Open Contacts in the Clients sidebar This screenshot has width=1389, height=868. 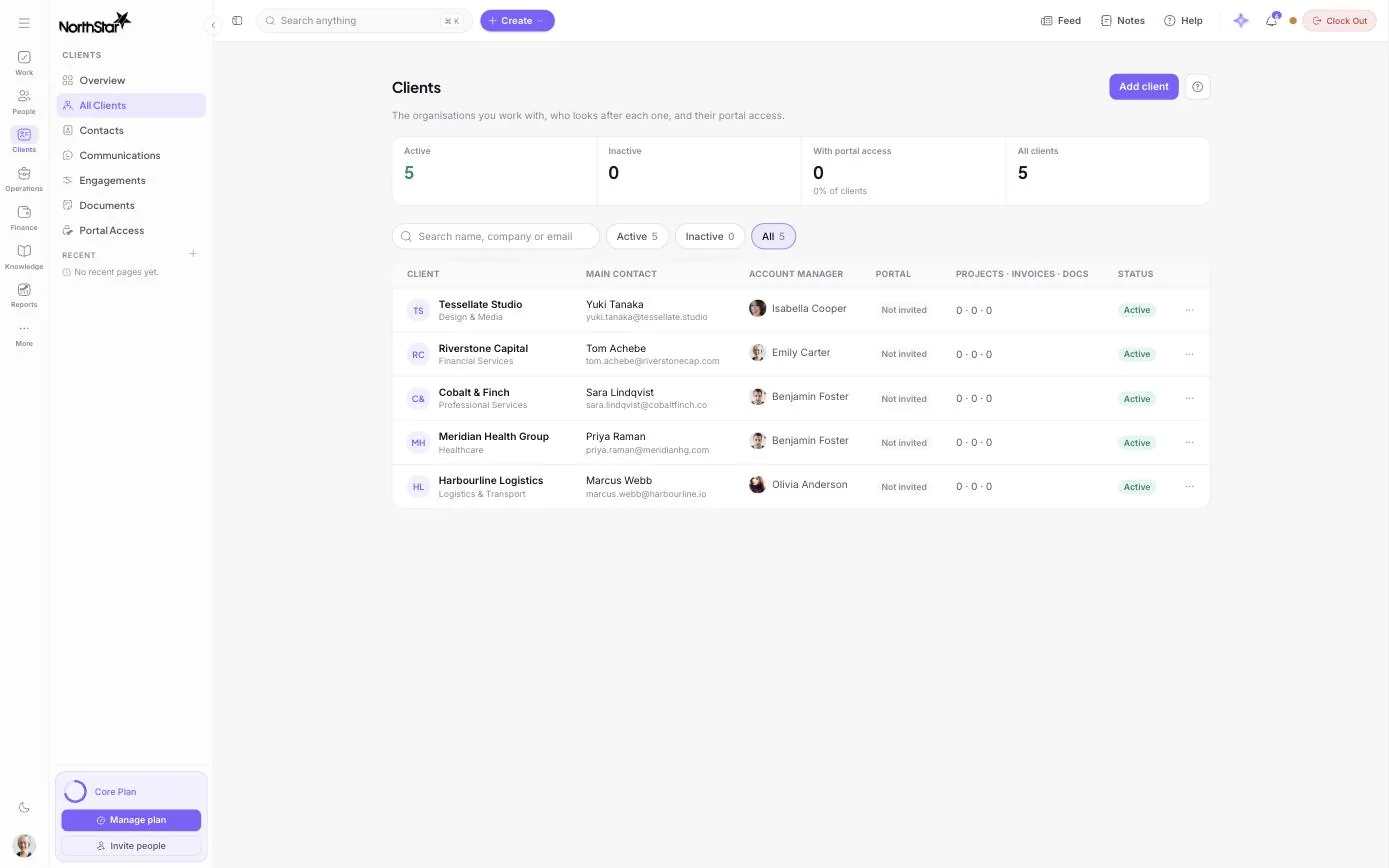click(131, 130)
